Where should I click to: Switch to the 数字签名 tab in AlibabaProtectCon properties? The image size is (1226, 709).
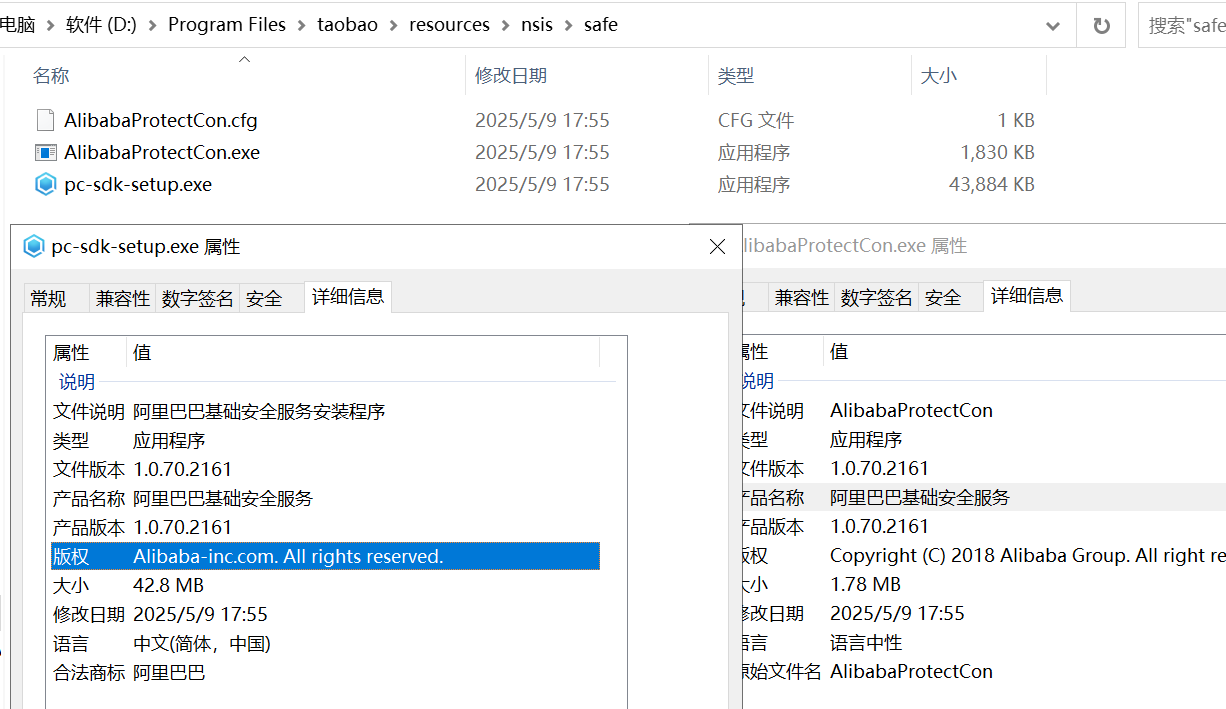(875, 295)
